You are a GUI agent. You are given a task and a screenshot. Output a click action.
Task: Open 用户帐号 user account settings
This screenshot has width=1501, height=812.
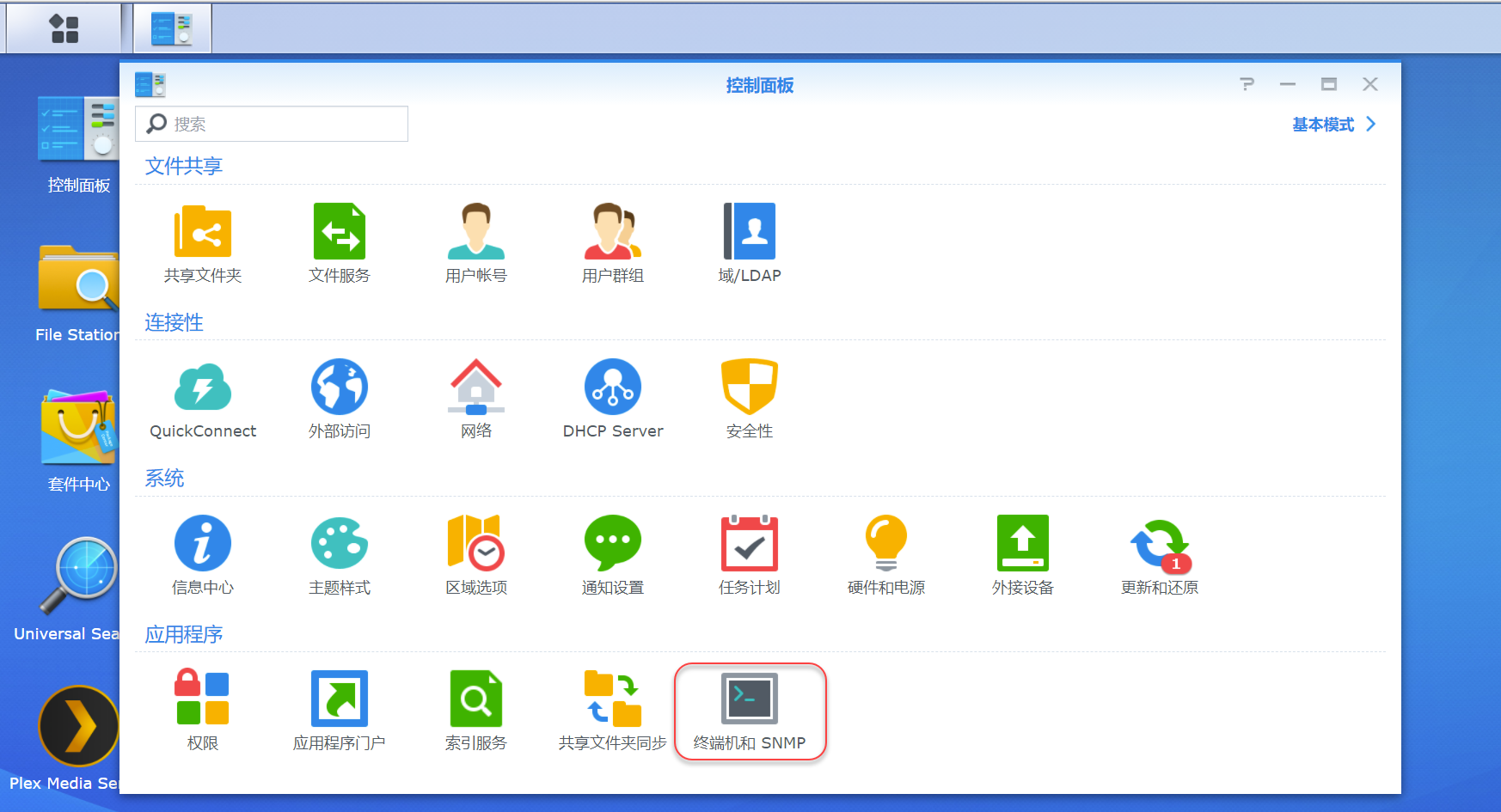[476, 231]
